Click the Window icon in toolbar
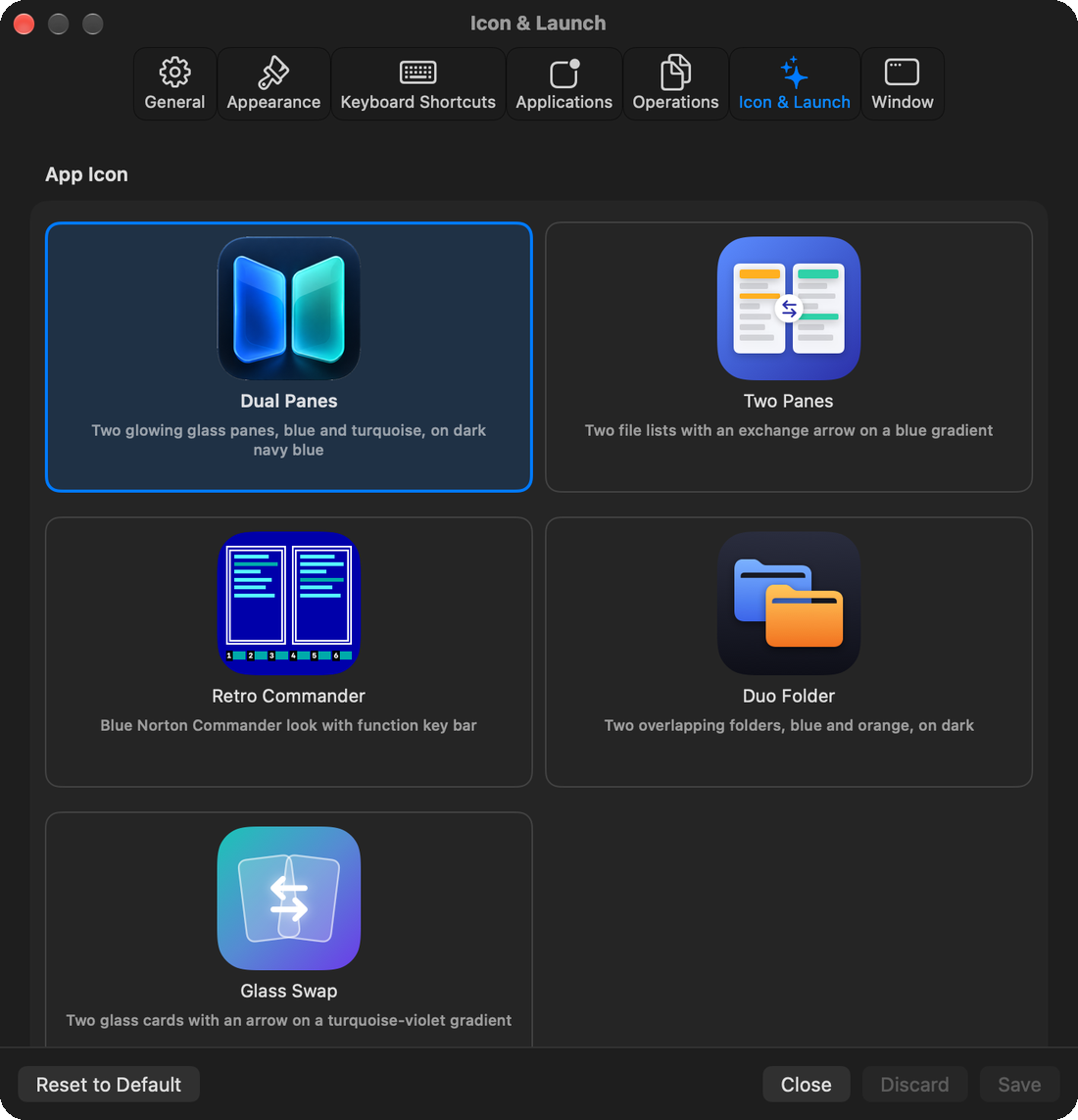Image resolution: width=1078 pixels, height=1120 pixels. [x=903, y=73]
